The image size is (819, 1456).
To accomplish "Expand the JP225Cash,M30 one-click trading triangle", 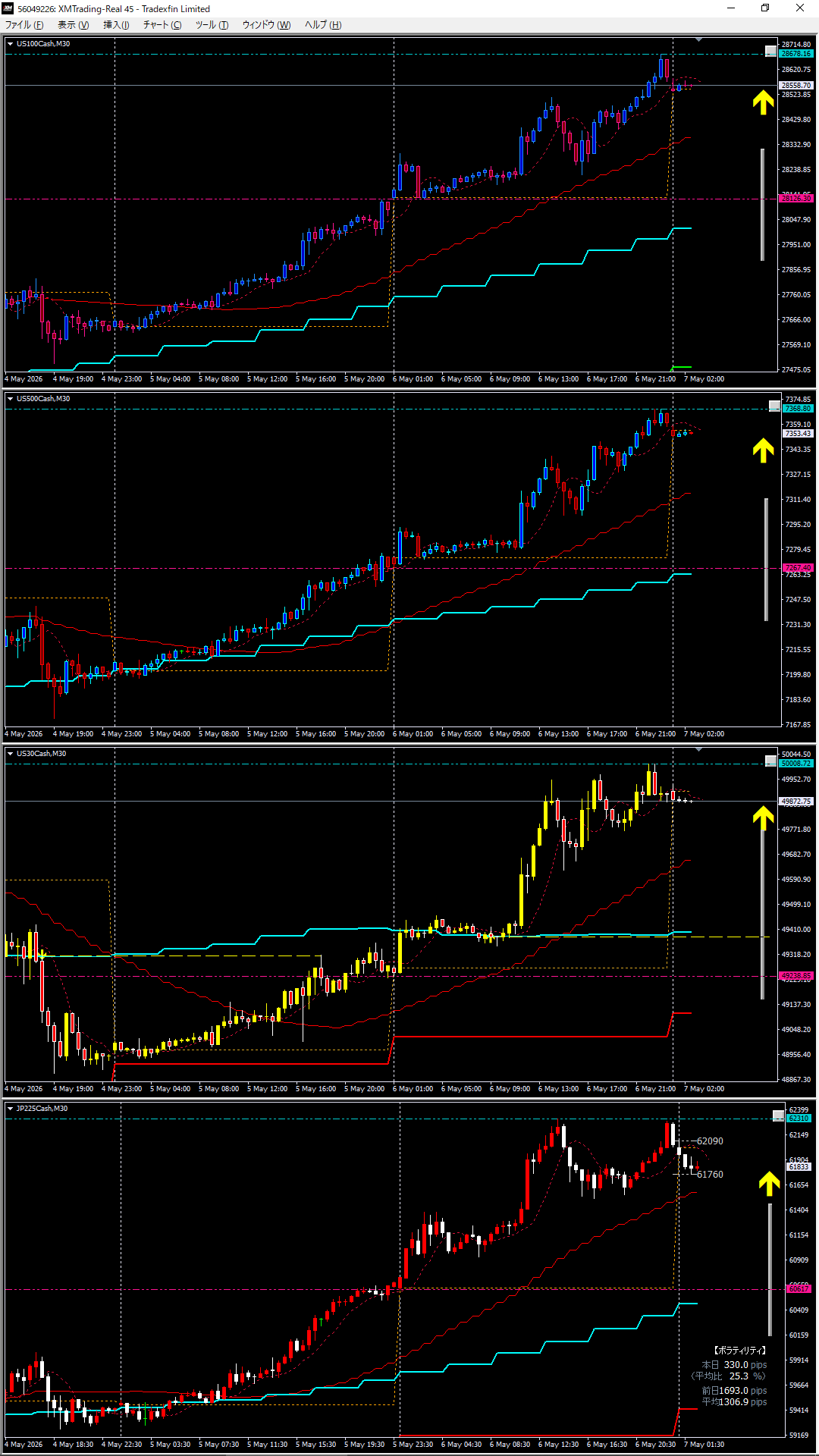I will [x=11, y=1109].
